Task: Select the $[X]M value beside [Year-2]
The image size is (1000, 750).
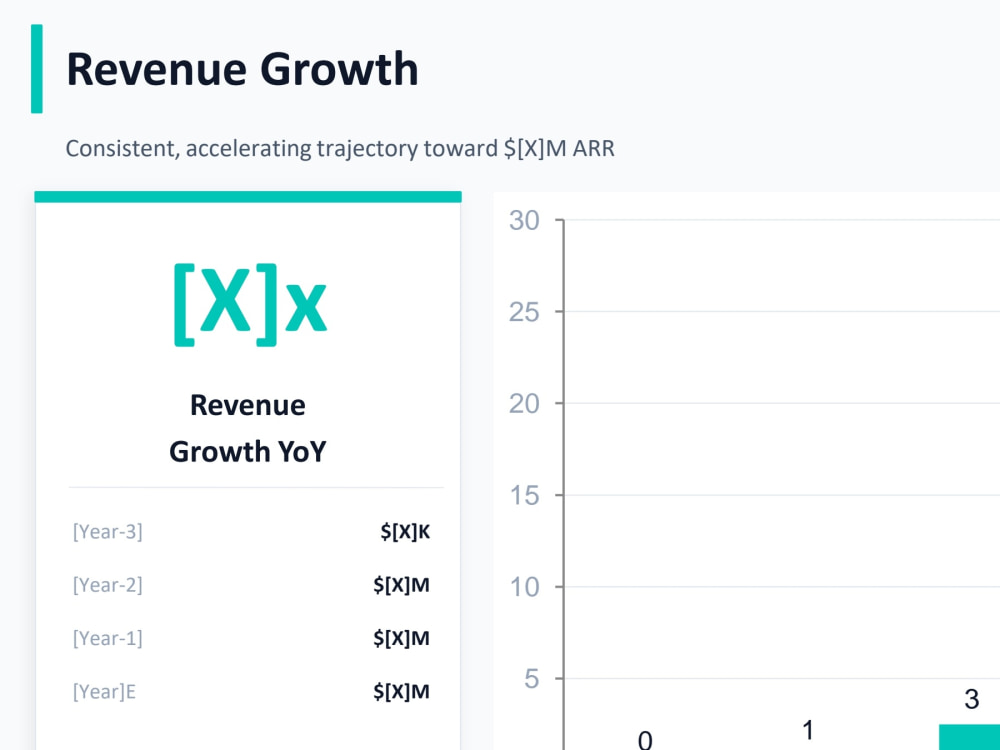Action: click(x=401, y=585)
